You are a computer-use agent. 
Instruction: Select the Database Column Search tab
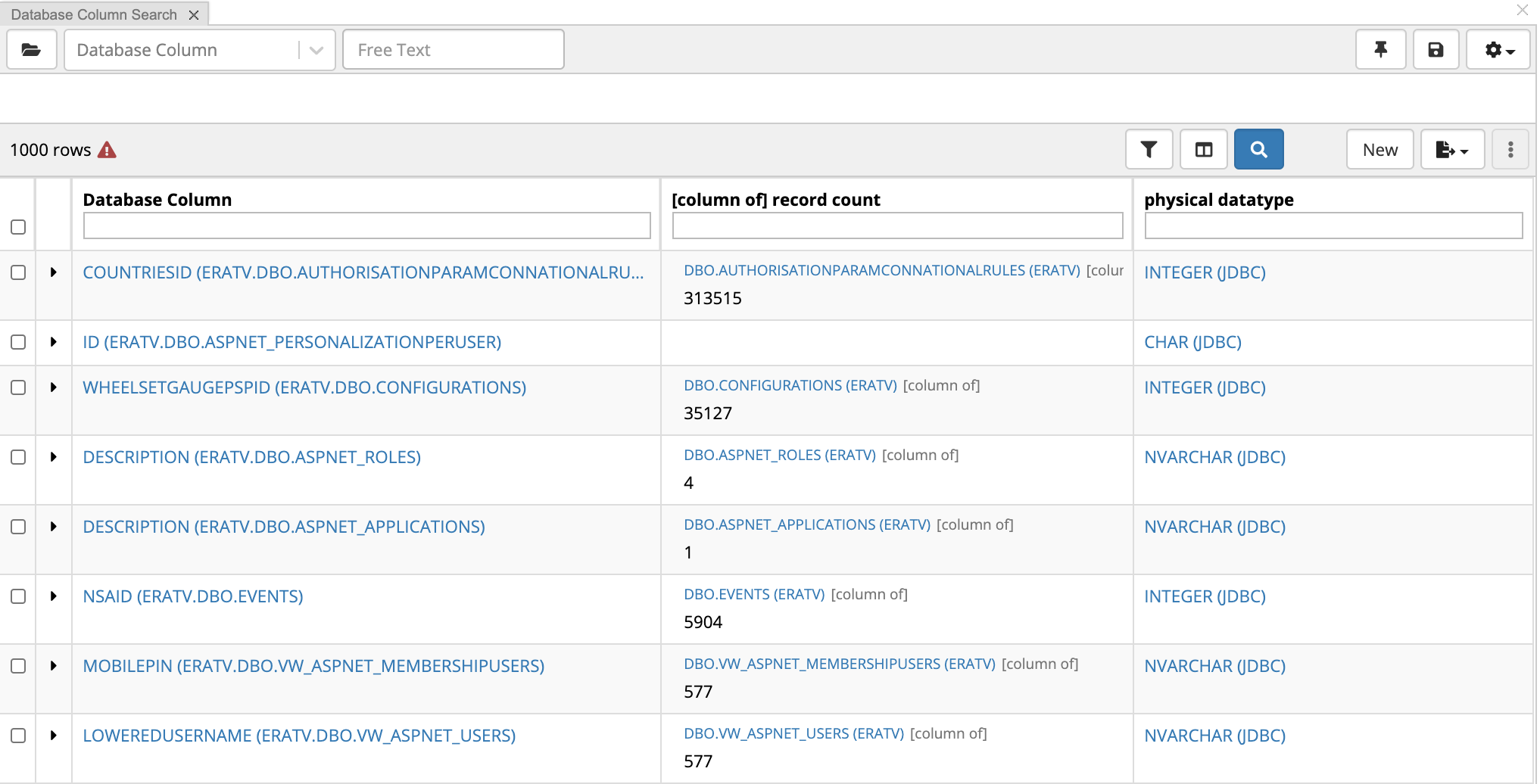(x=94, y=14)
